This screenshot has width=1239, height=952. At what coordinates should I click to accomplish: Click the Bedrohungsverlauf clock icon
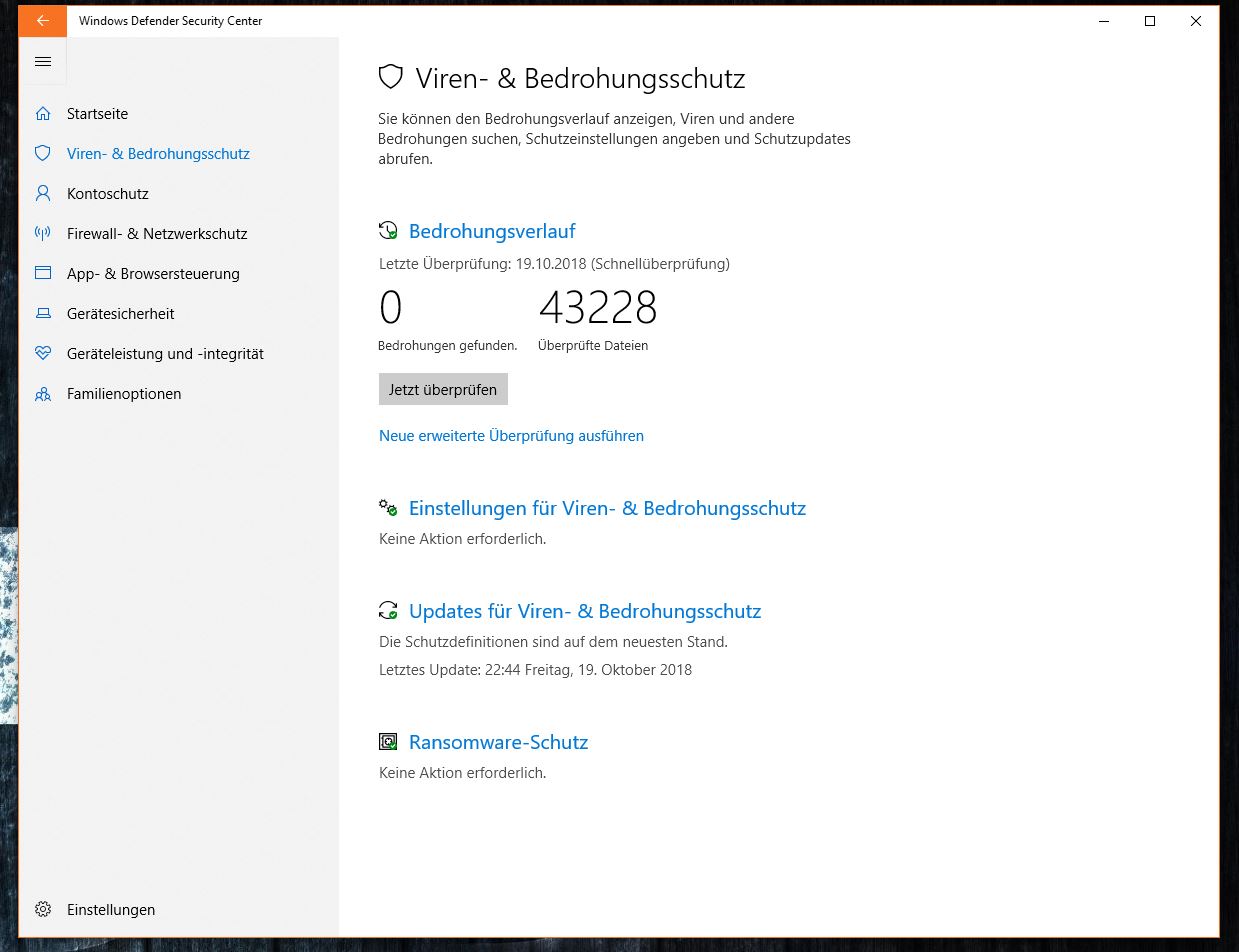point(388,231)
